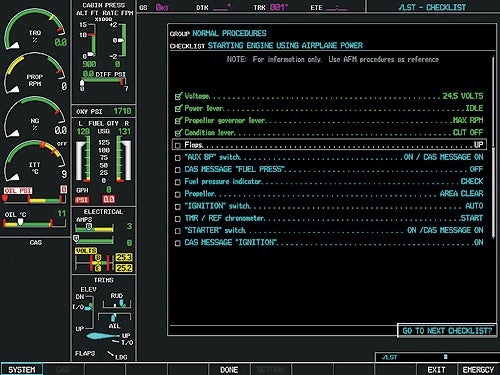Screen dimensions: 500x375
Task: Select the SYSTEM softkey
Action: (22, 369)
